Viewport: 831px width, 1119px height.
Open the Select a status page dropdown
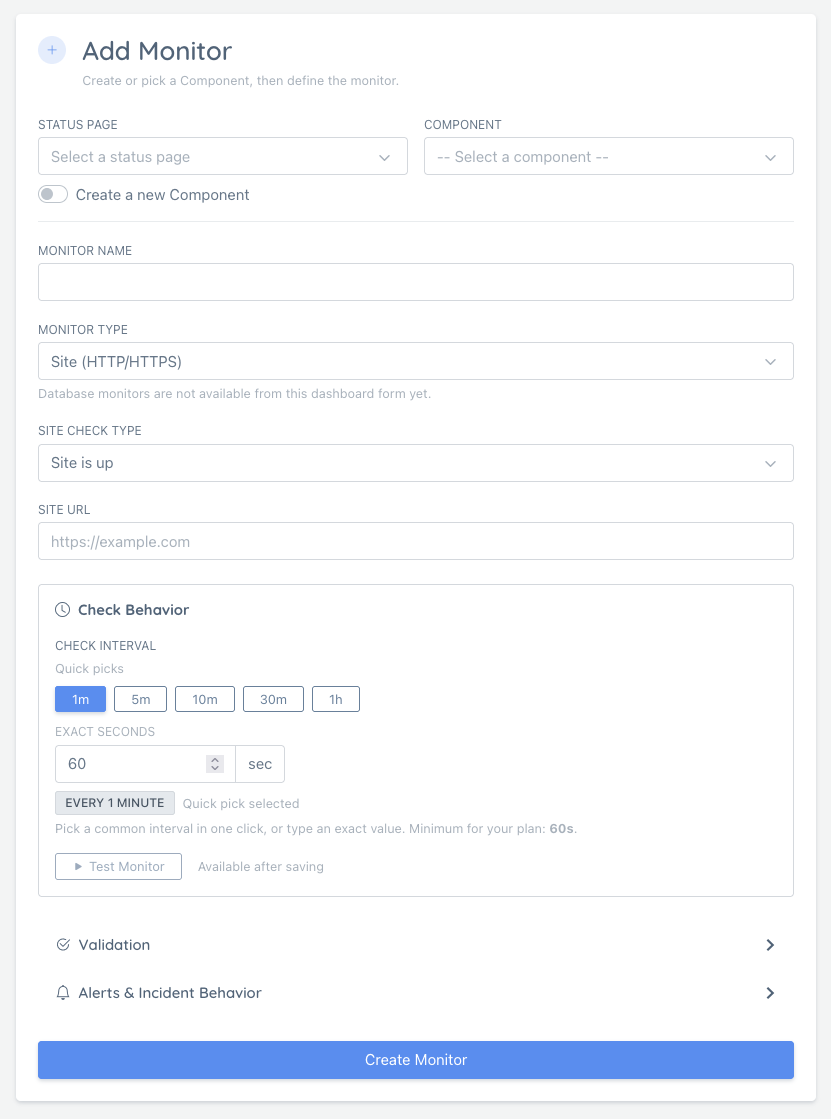pos(222,156)
